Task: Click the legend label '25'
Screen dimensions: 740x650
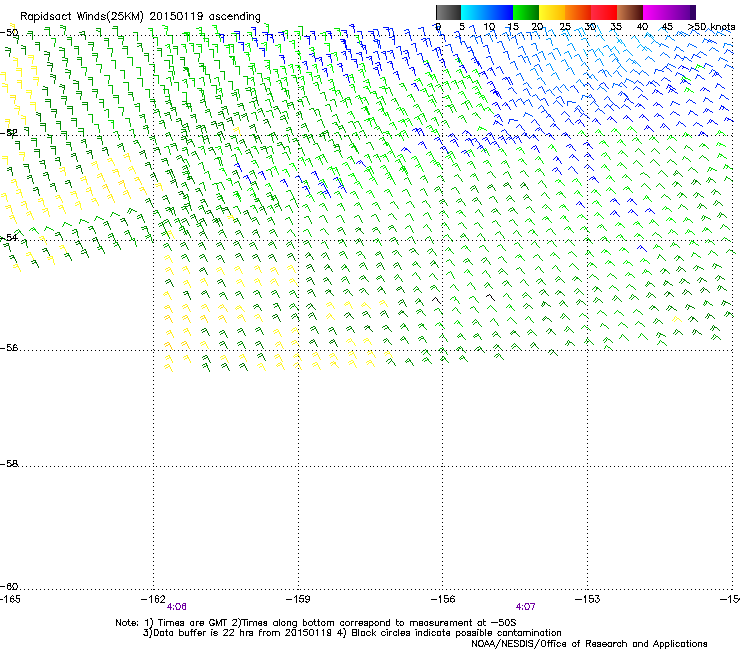Action: 565,27
